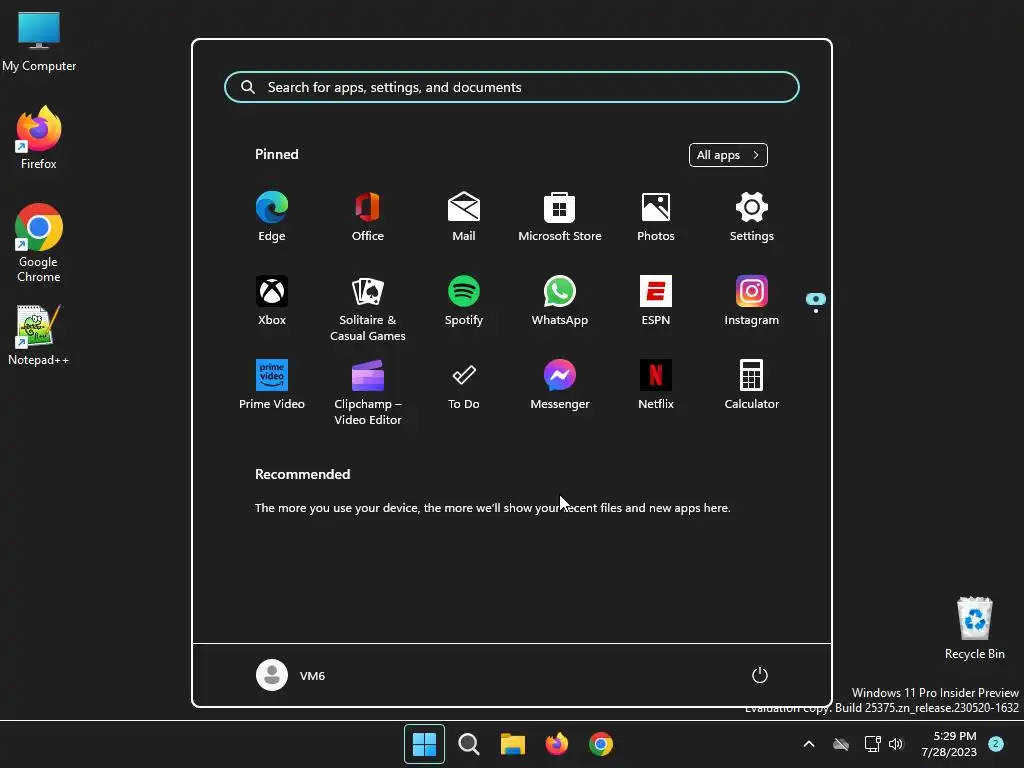The width and height of the screenshot is (1024, 768).
Task: Launch Spotify
Action: coord(464,301)
